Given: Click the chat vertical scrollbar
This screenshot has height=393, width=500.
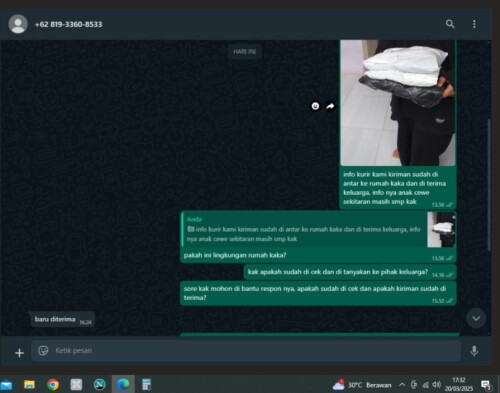Looking at the screenshot, I should [x=489, y=185].
